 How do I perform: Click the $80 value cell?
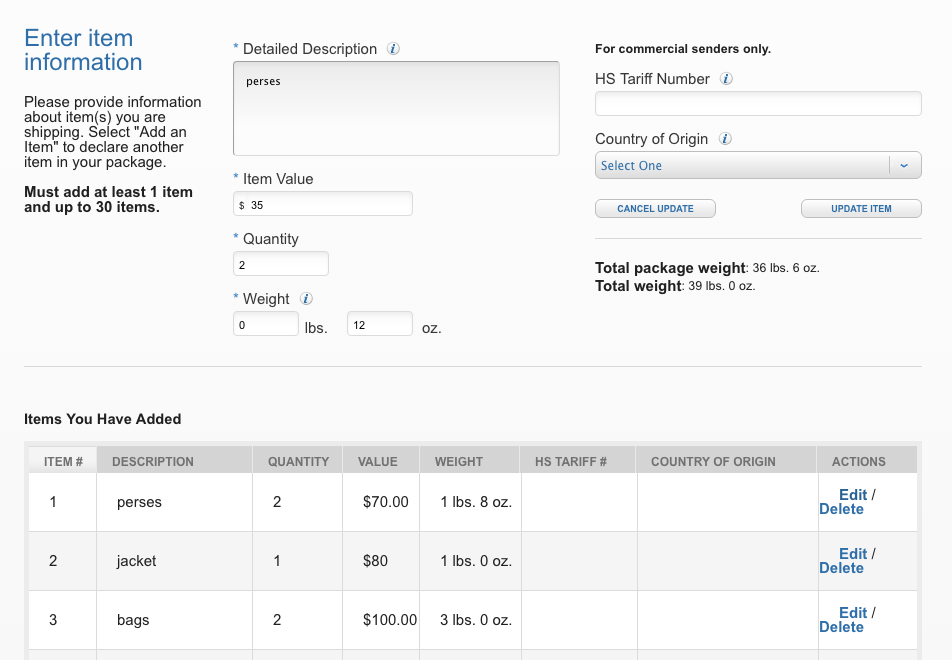click(381, 561)
